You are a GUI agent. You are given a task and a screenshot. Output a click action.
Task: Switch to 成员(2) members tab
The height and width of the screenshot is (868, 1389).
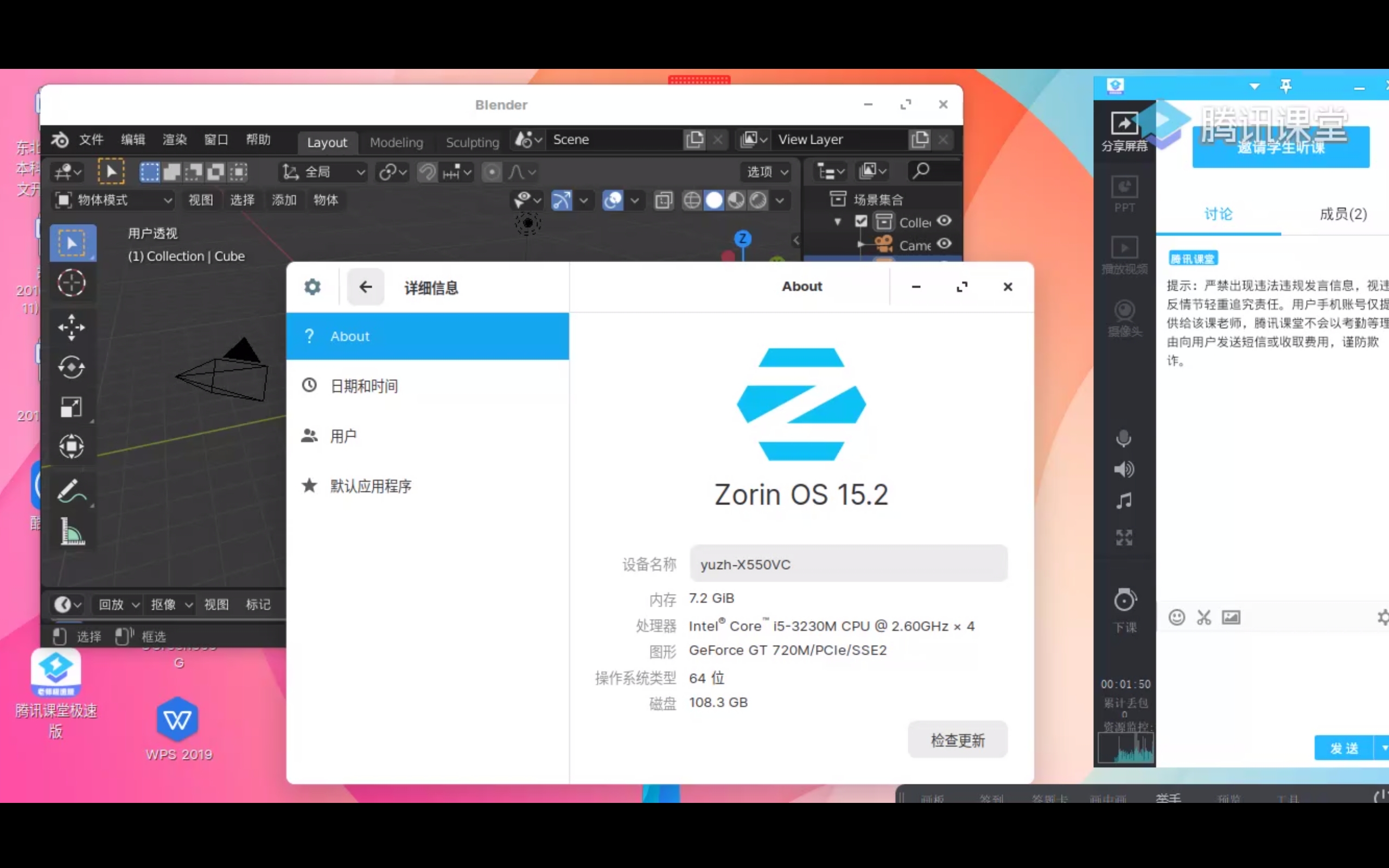pos(1343,214)
